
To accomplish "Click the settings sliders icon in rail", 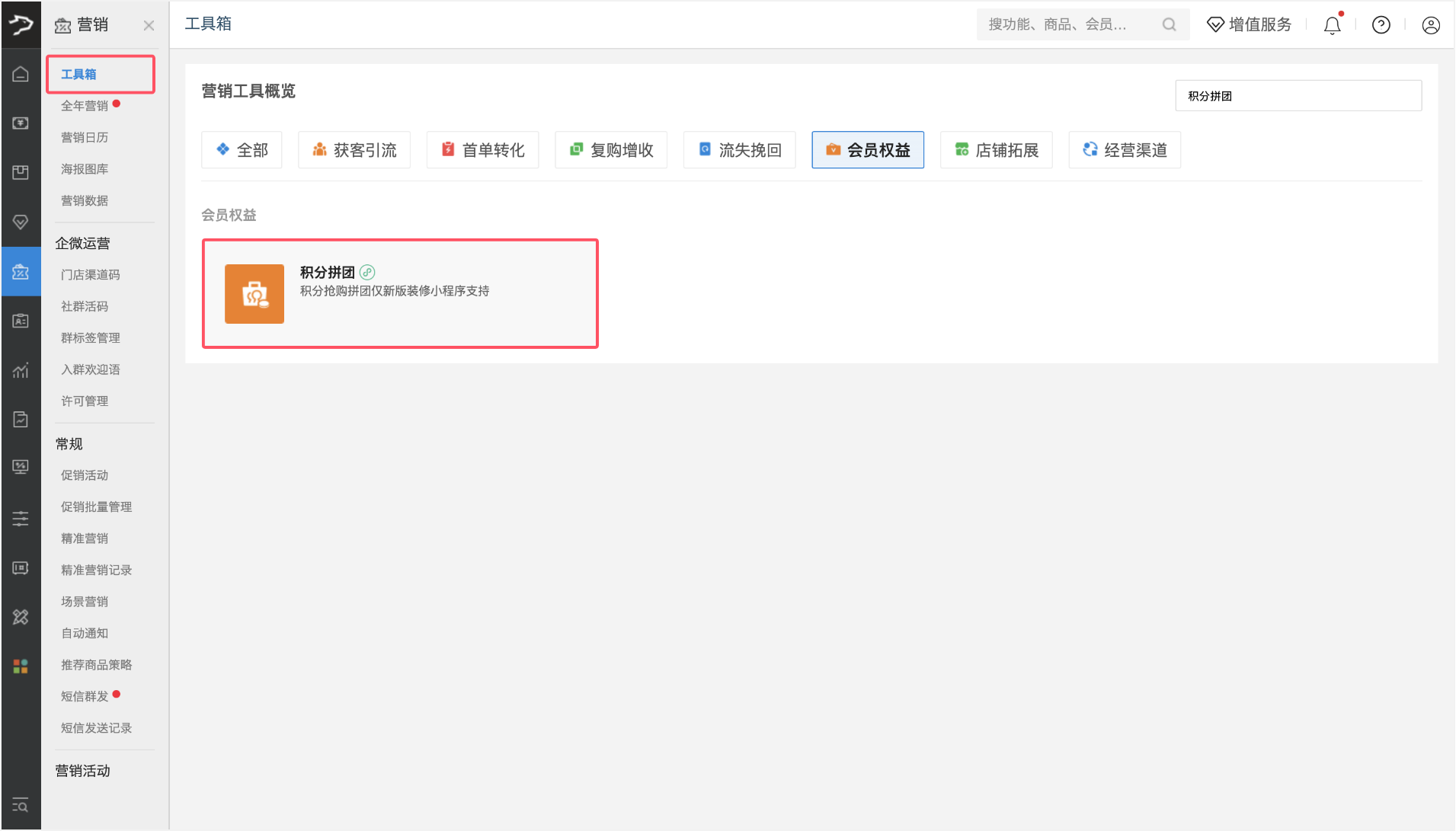I will coord(21,519).
